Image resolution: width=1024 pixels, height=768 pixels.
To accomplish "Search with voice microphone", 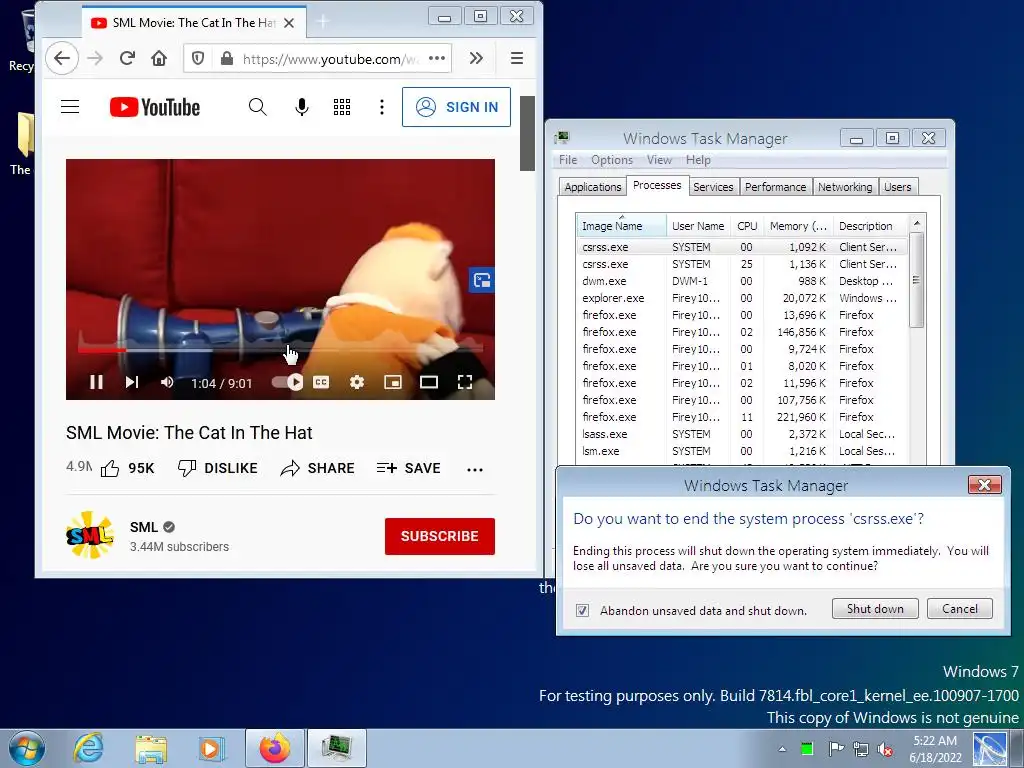I will coord(301,107).
